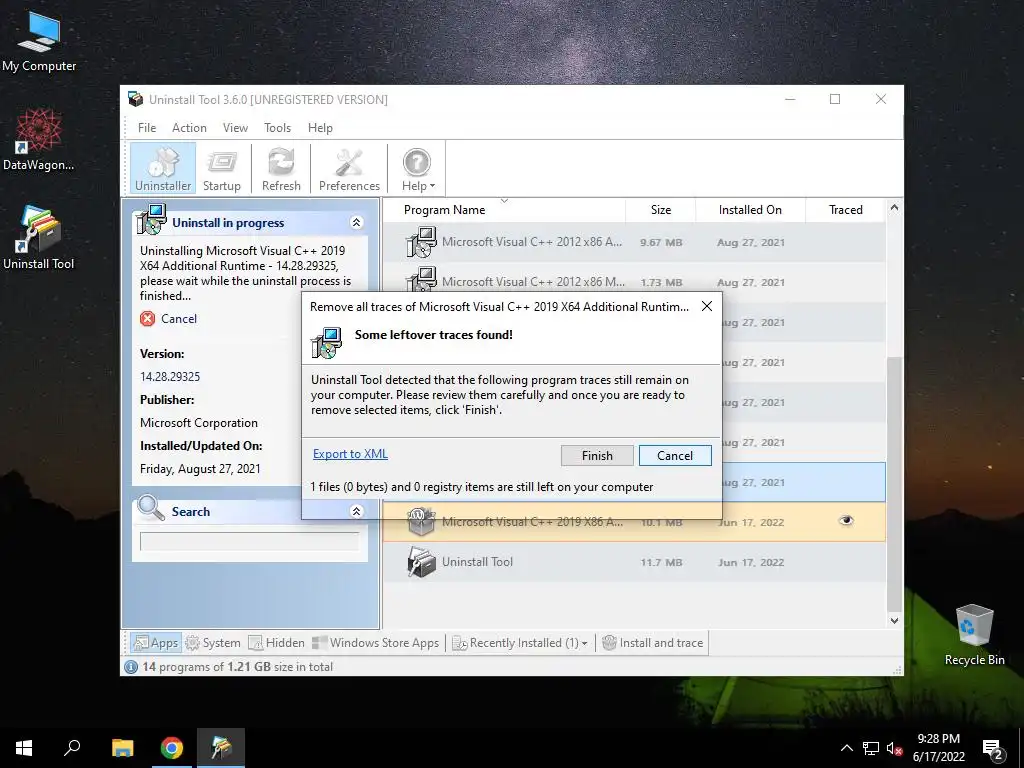This screenshot has height=768, width=1024.
Task: Click the My Computer desktop icon
Action: click(39, 42)
